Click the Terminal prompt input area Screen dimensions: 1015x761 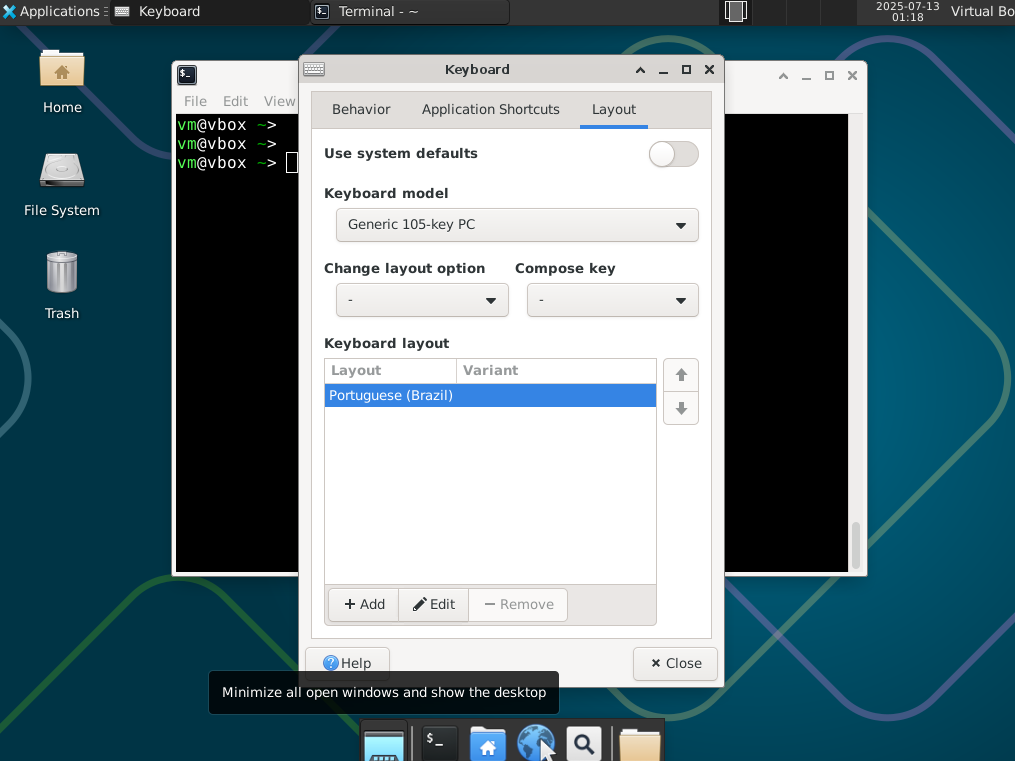pyautogui.click(x=292, y=163)
